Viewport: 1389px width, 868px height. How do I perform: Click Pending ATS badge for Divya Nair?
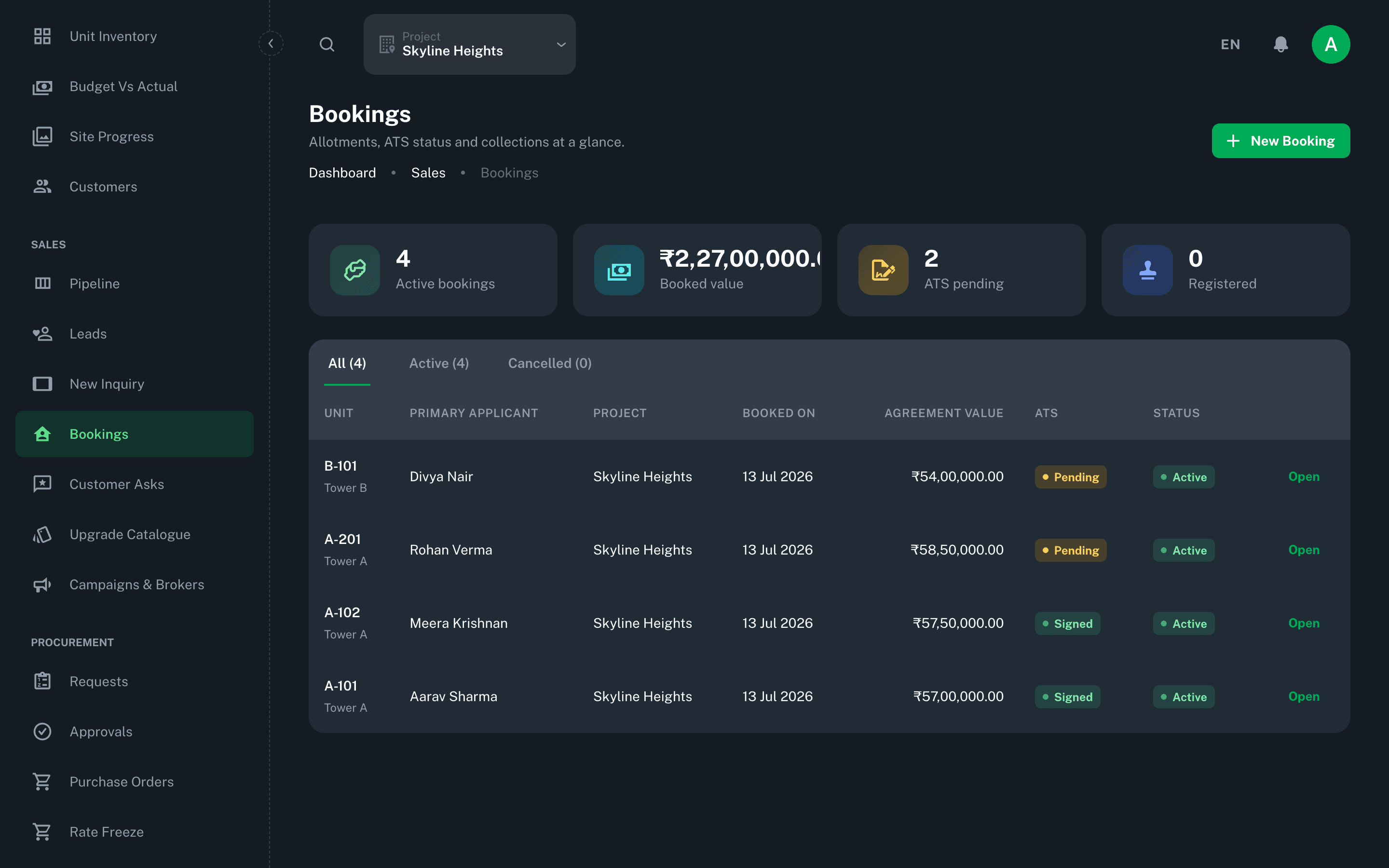coord(1071,477)
